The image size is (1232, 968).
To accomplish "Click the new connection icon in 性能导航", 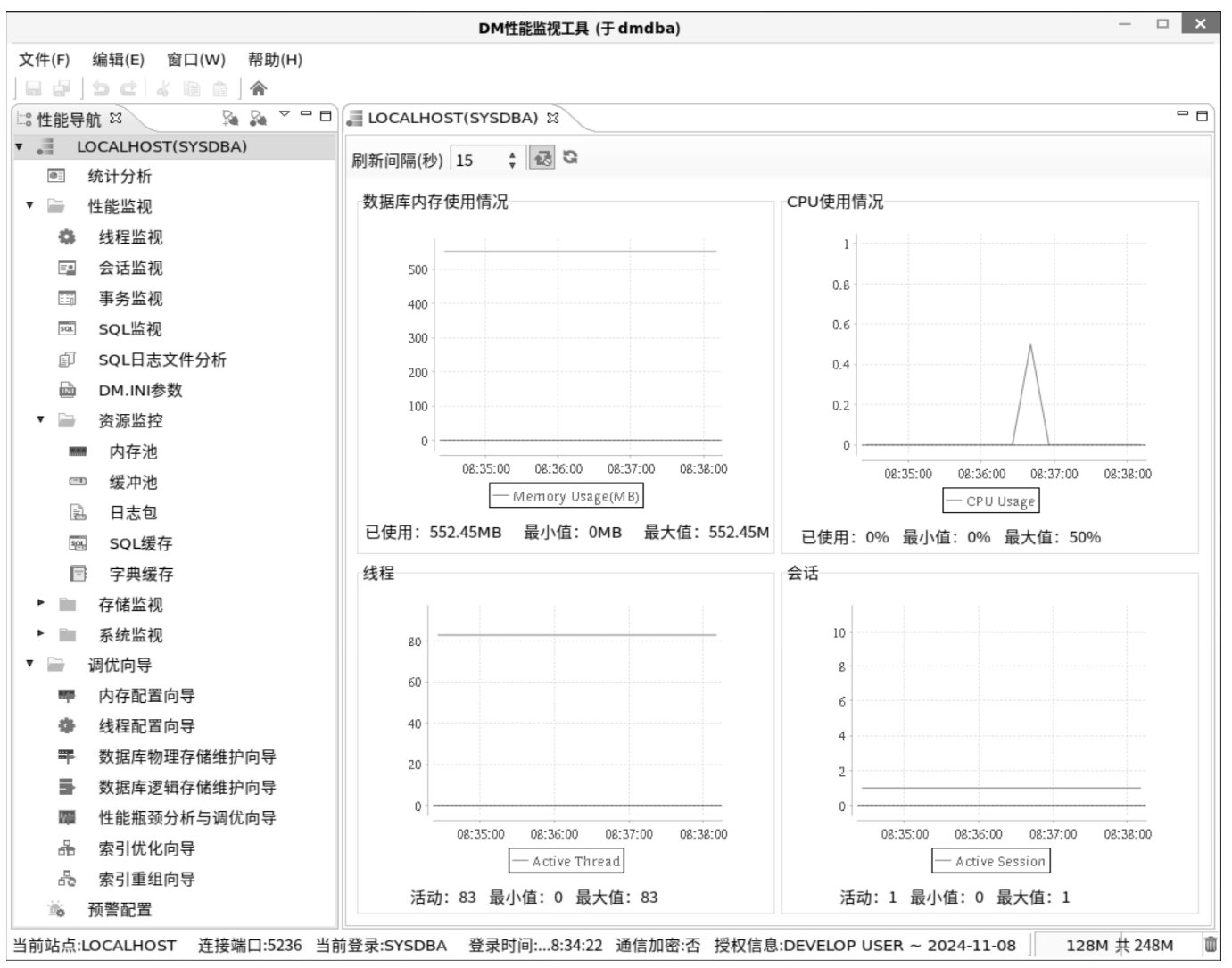I will coord(230,118).
